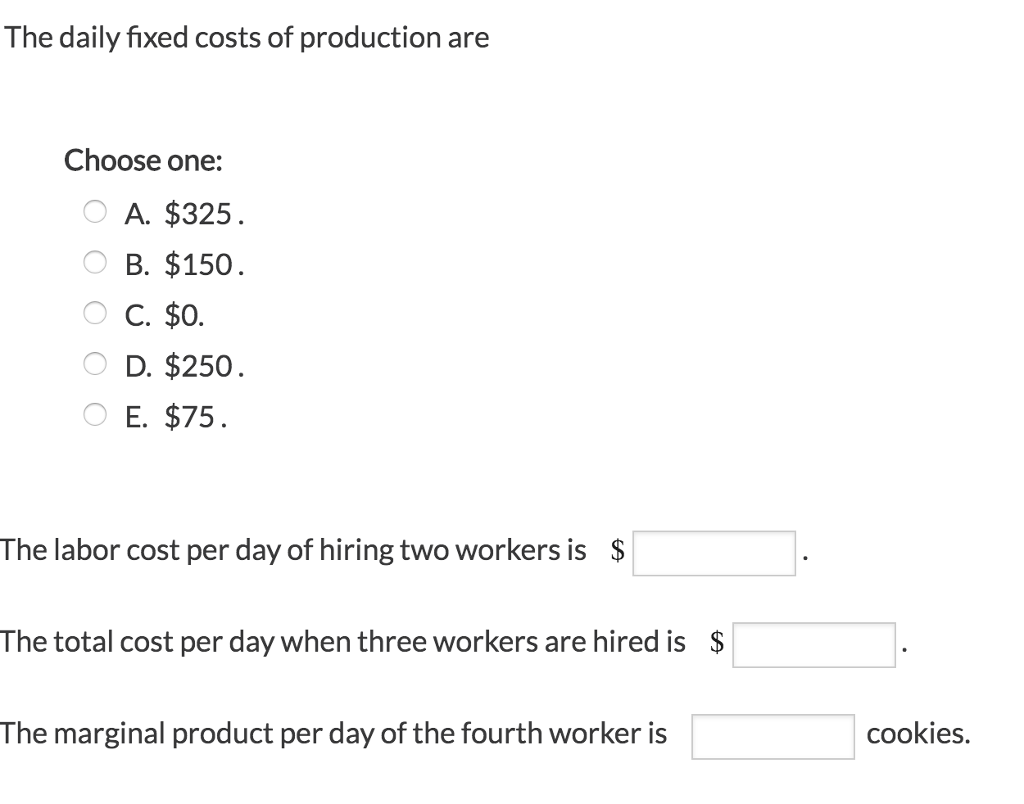The height and width of the screenshot is (804, 1024).
Task: Click the dollar sign before the labor cost field
Action: (618, 550)
